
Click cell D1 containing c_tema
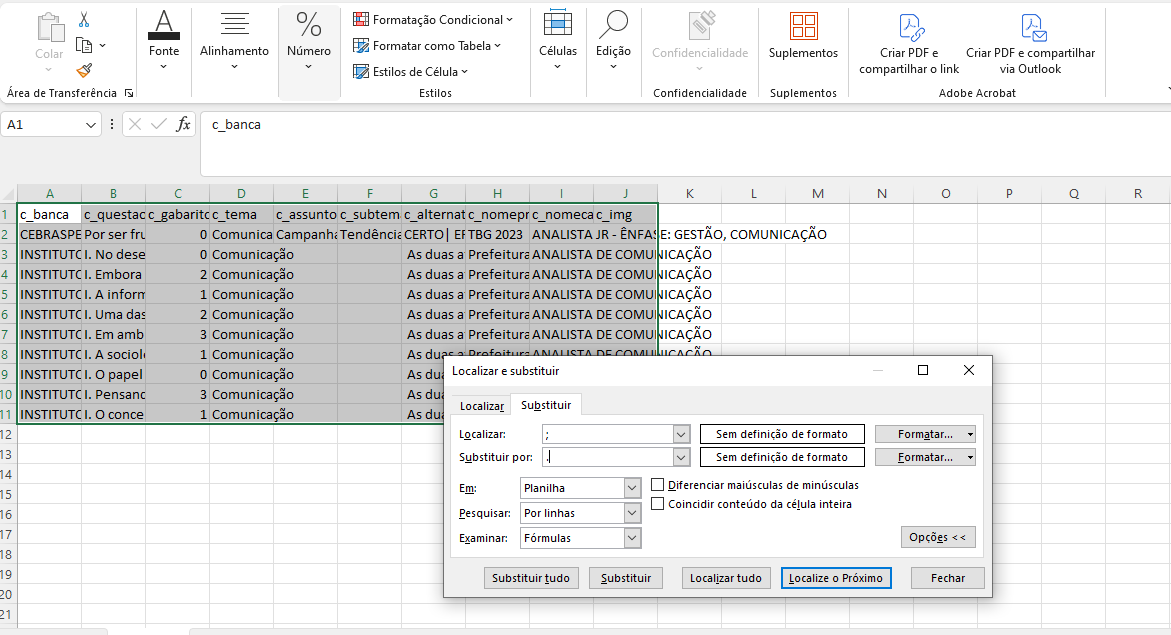pyautogui.click(x=241, y=214)
